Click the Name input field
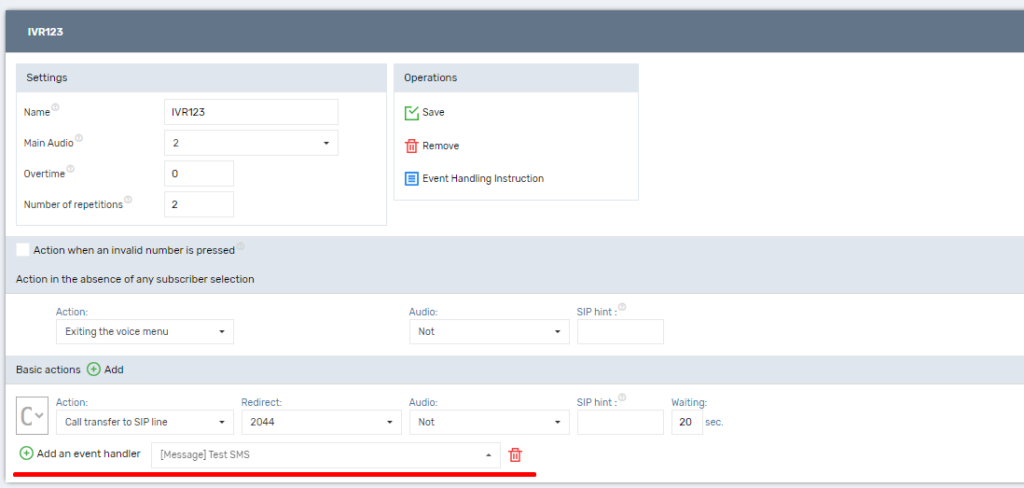The width and height of the screenshot is (1024, 488). coord(251,112)
